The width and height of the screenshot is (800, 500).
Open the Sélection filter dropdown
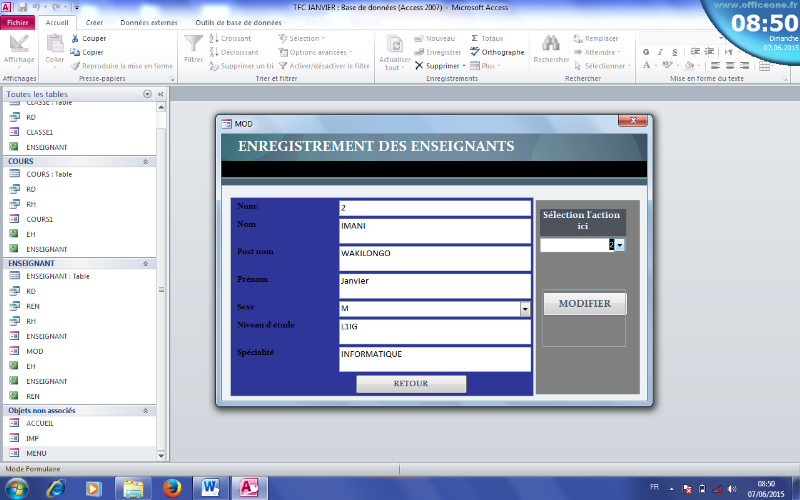click(x=302, y=38)
